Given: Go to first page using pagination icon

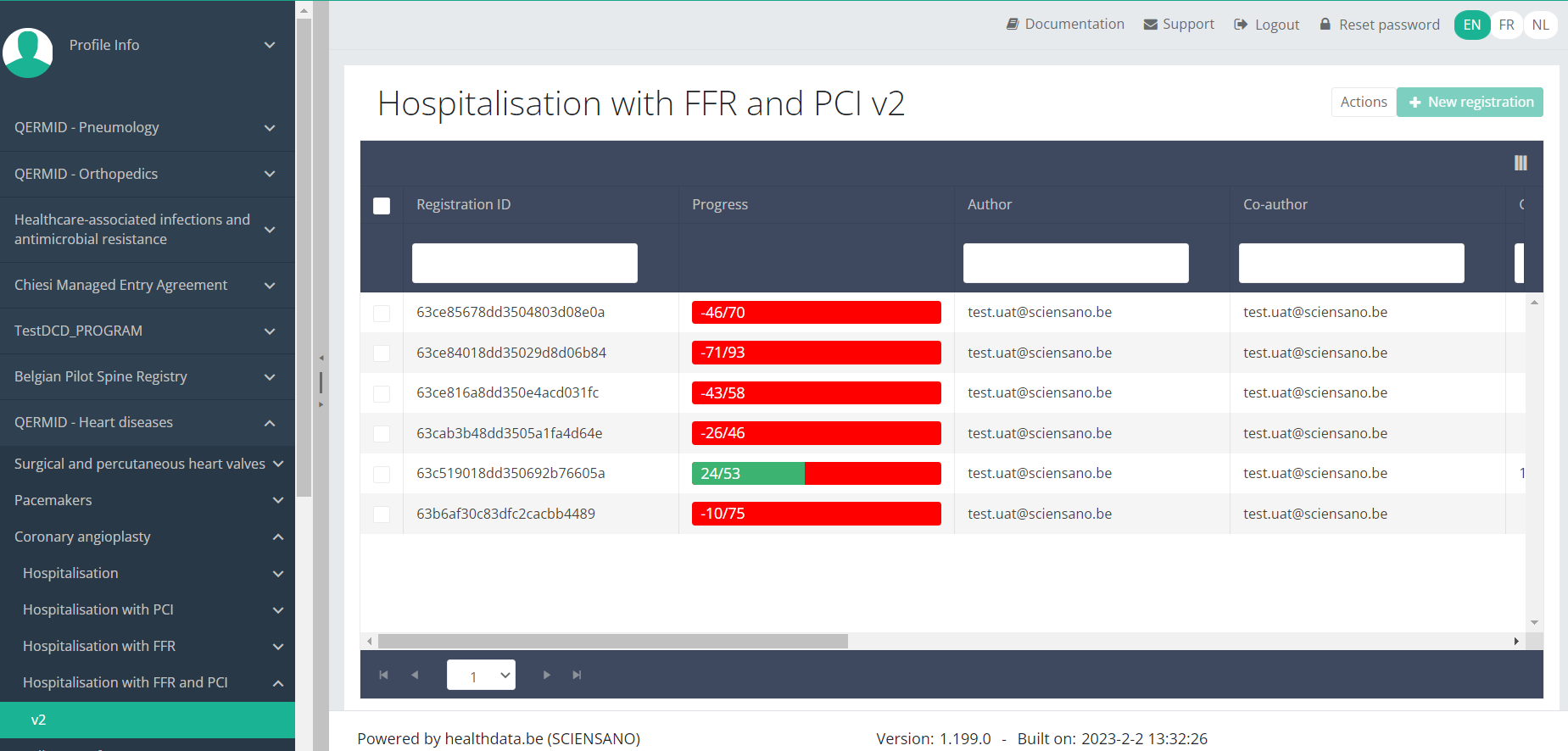Looking at the screenshot, I should coord(383,675).
